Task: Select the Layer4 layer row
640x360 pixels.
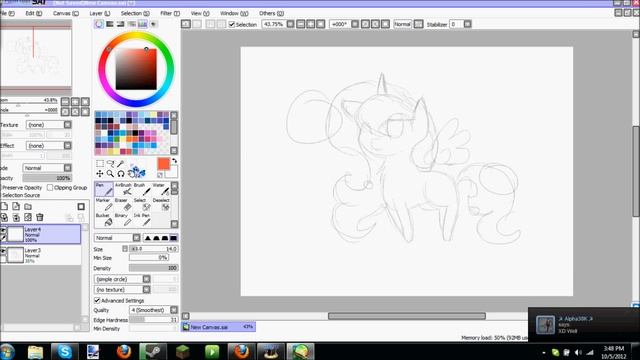Action: 40,234
